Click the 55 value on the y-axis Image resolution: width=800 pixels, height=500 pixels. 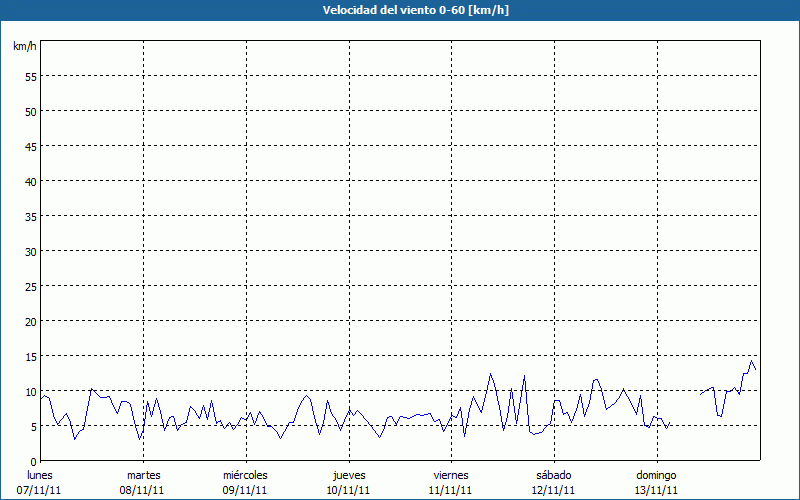30,76
